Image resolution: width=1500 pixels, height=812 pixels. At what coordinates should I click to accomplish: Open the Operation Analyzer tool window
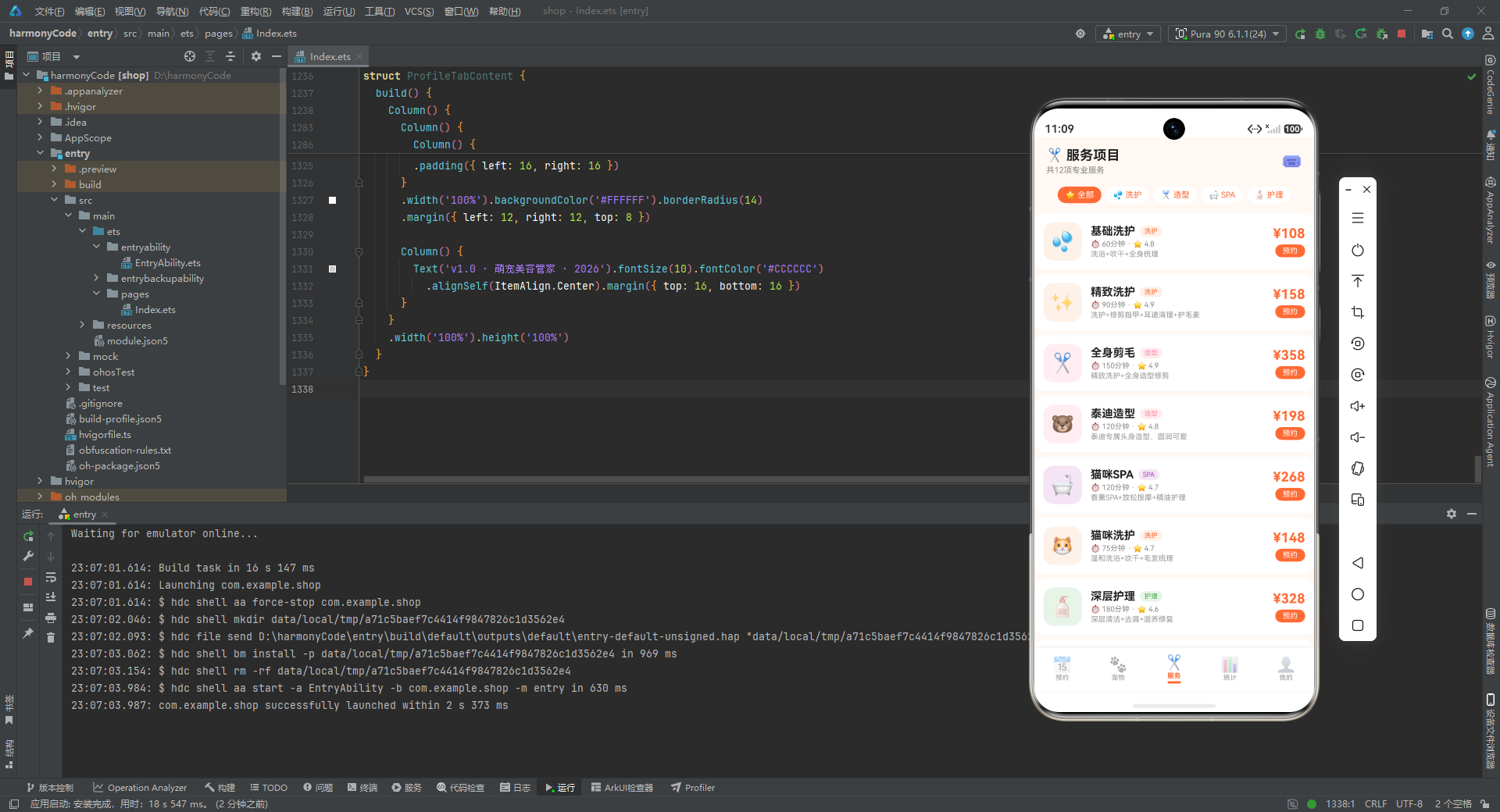pyautogui.click(x=140, y=788)
